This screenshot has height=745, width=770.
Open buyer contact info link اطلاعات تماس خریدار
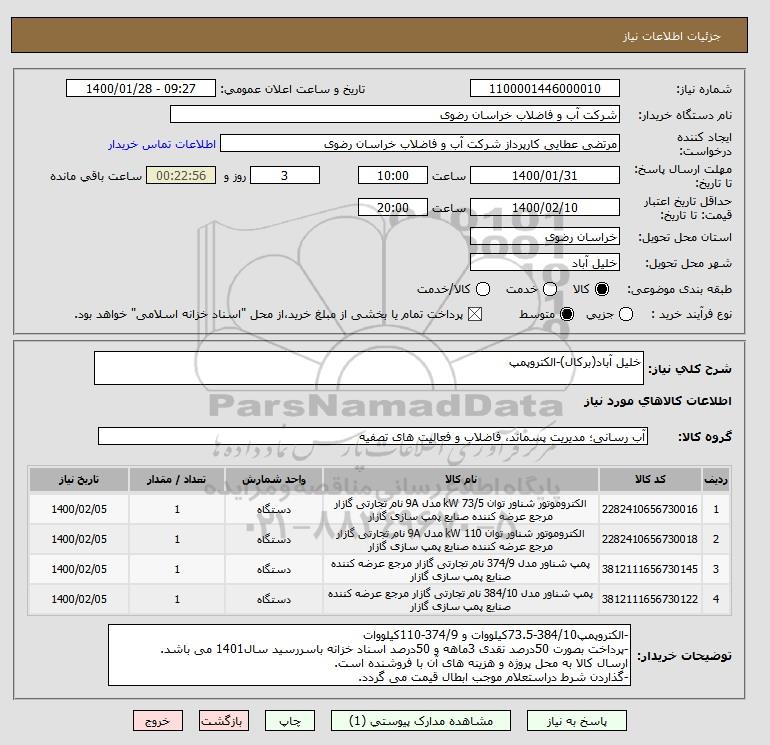click(162, 144)
